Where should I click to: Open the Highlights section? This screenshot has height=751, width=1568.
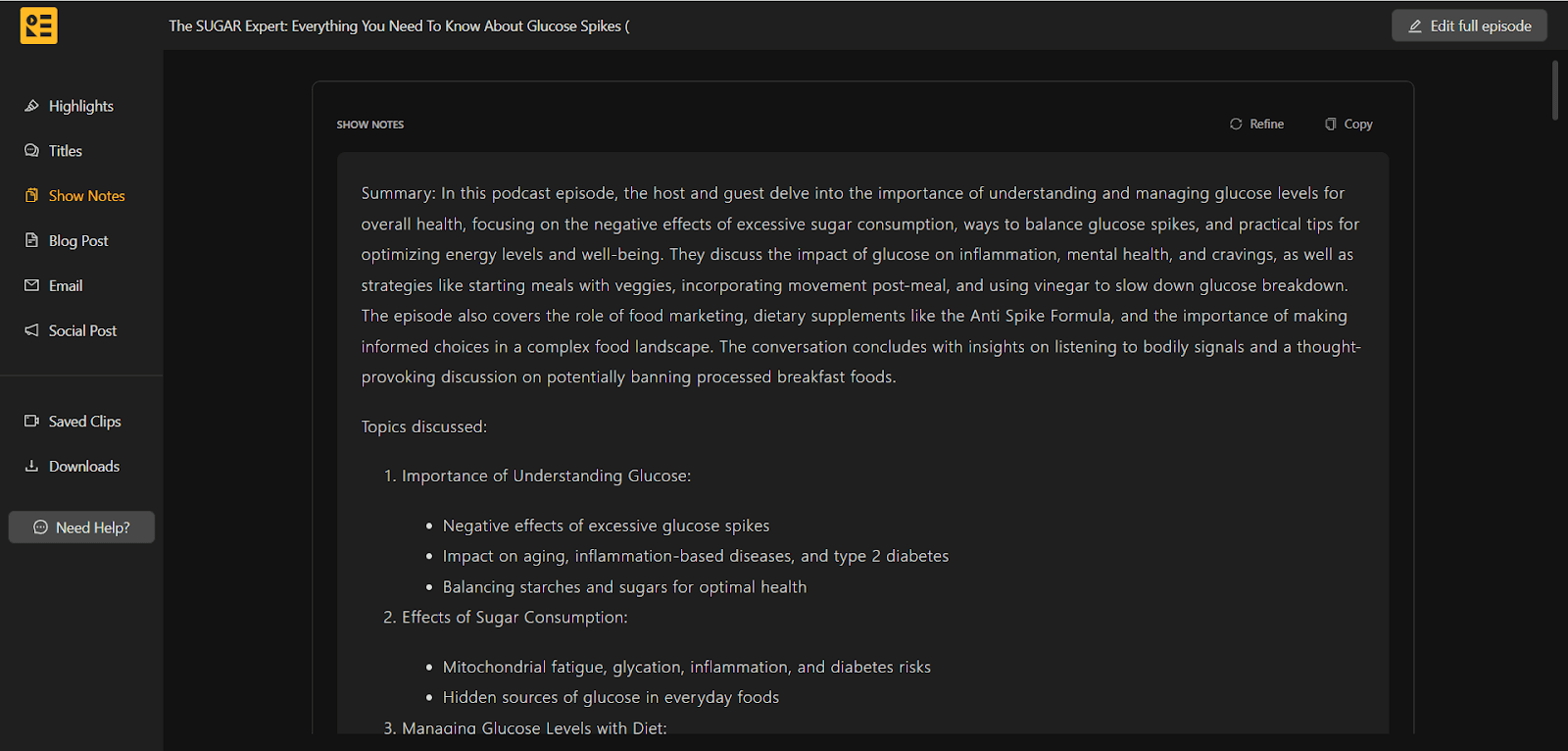click(81, 106)
